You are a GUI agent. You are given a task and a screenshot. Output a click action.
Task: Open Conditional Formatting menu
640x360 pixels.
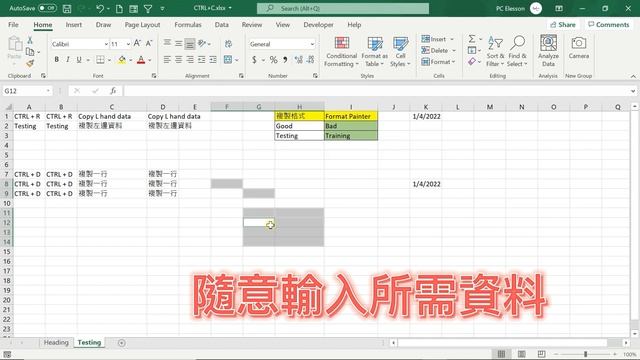click(342, 51)
